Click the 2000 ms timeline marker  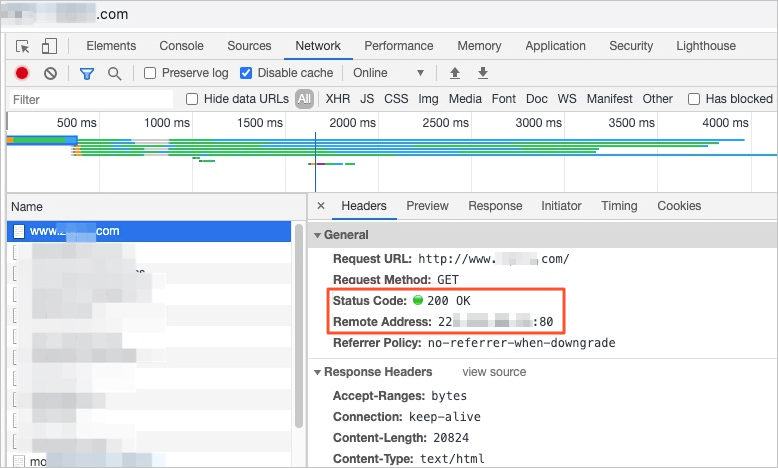pos(352,123)
